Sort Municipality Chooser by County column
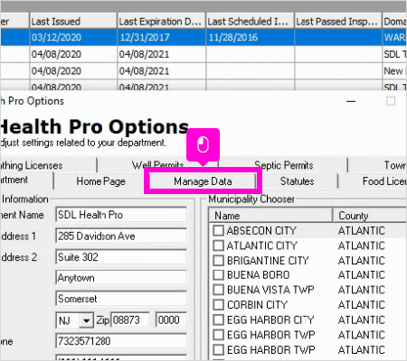Screen dimensions: 407x361 (369, 215)
